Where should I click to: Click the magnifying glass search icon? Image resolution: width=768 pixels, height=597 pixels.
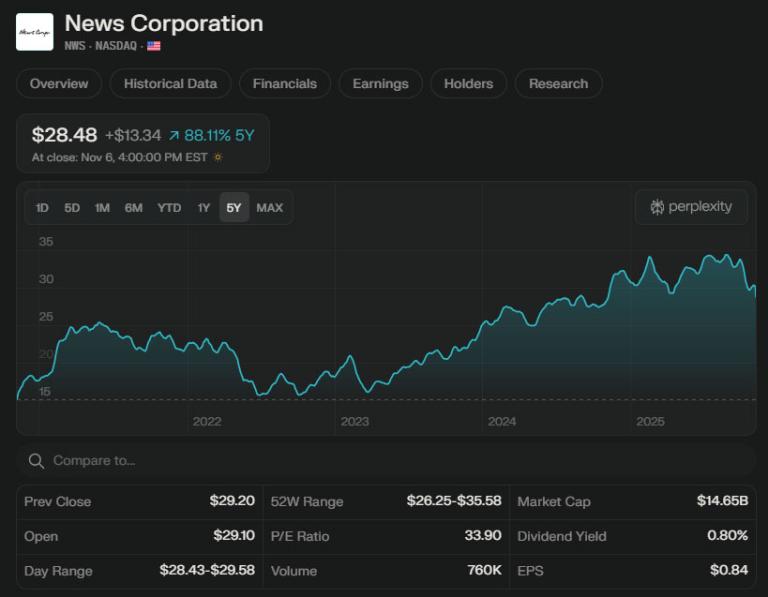pyautogui.click(x=36, y=461)
